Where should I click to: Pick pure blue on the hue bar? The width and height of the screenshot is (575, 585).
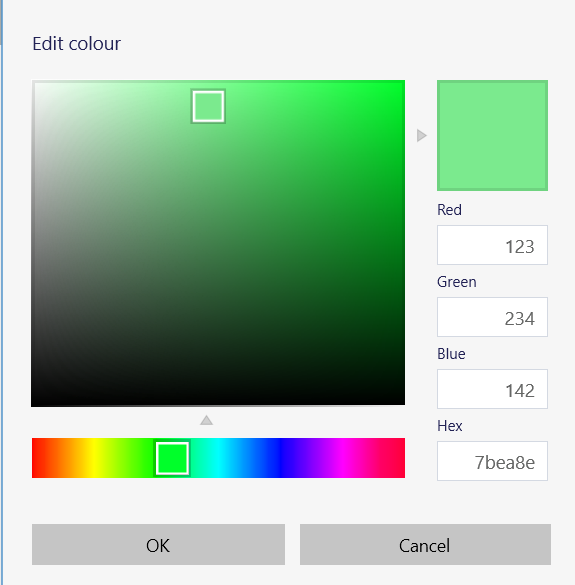click(281, 458)
